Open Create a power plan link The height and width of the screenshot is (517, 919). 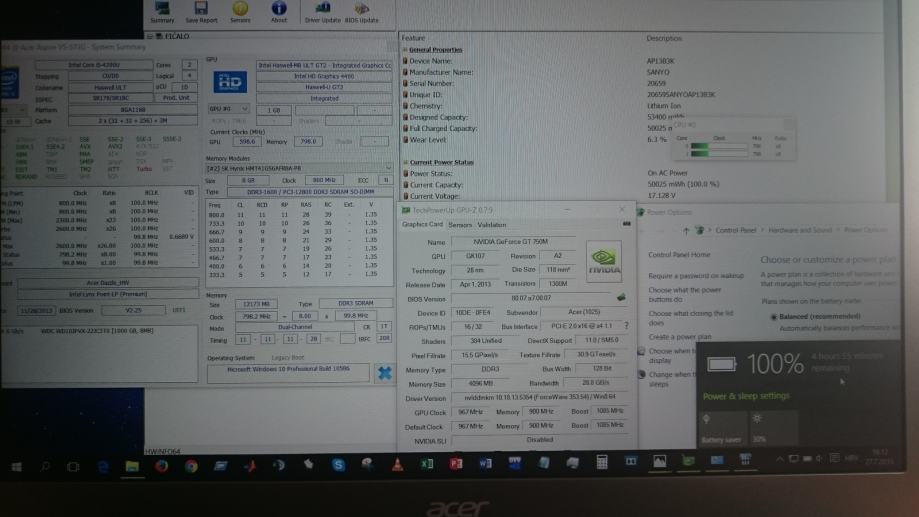click(679, 337)
